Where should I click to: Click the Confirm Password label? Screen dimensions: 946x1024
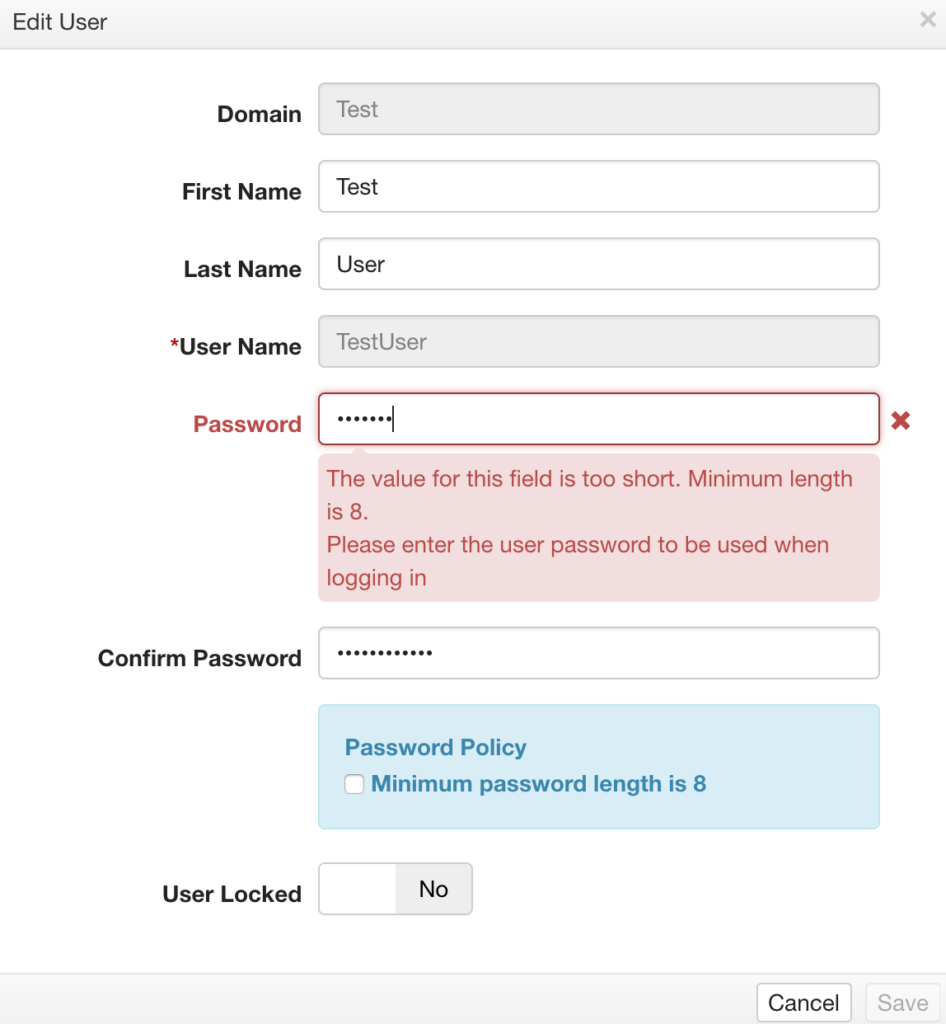point(200,658)
